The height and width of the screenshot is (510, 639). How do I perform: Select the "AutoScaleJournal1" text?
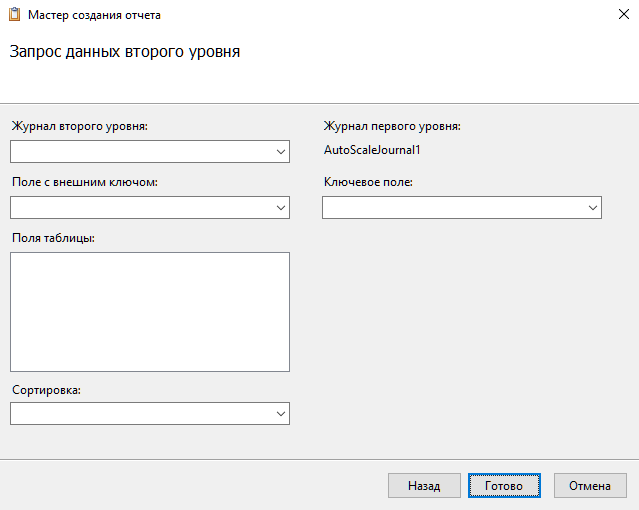373,150
